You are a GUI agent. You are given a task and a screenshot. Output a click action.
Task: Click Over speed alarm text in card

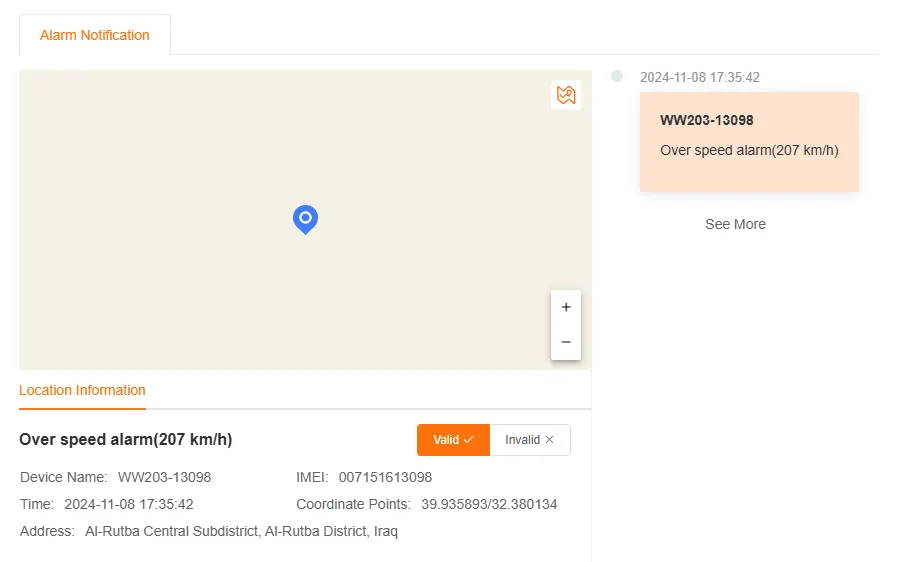pyautogui.click(x=749, y=151)
